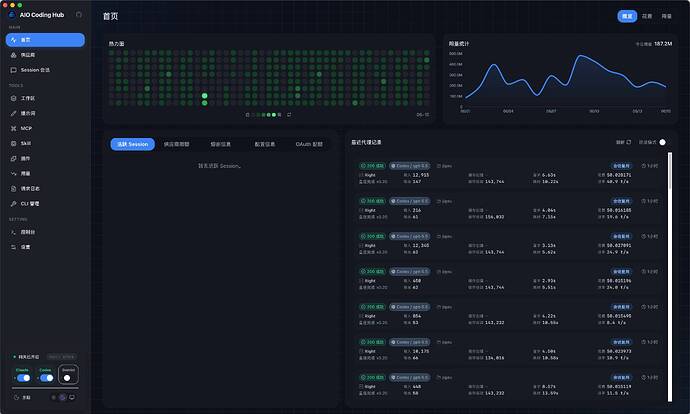690x414 pixels.
Task: Click the proxy records vertical scrollbar
Action: pyautogui.click(x=670, y=277)
